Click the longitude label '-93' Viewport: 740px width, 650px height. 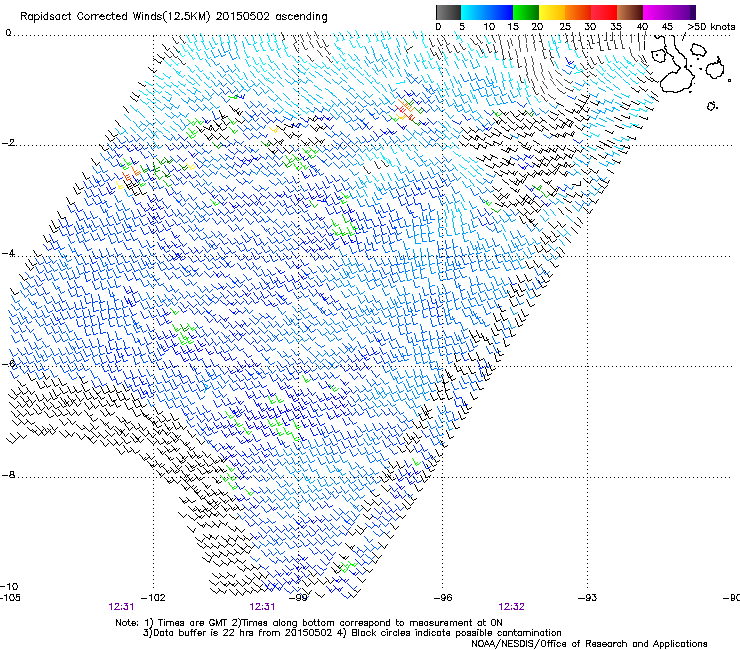click(x=587, y=598)
